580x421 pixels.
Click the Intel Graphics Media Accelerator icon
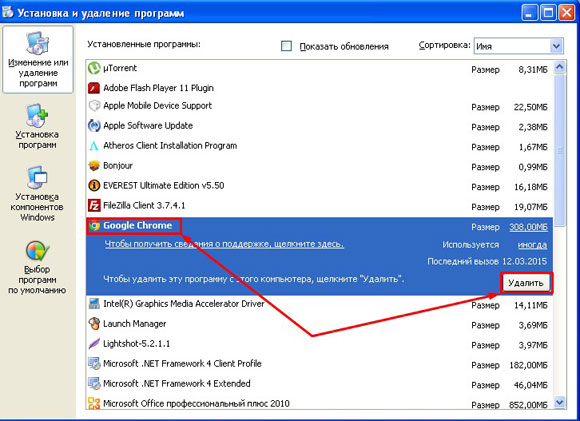click(x=94, y=304)
